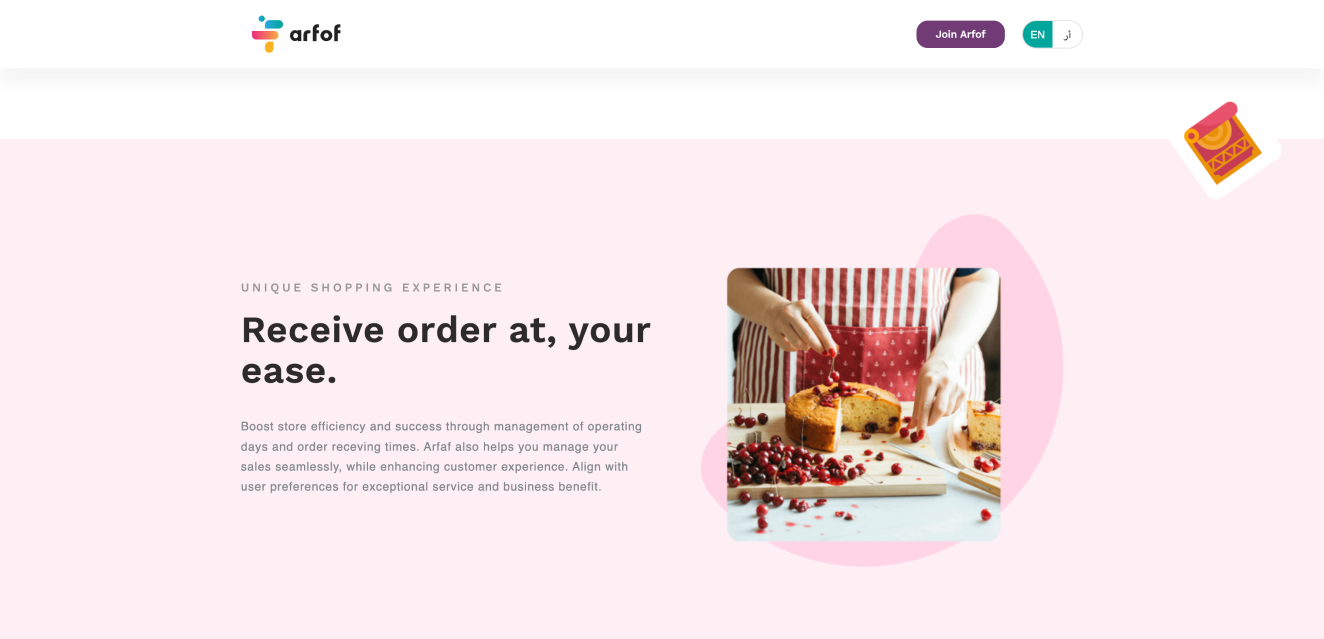Click the UNIQUE SHOPPING EXPERIENCE label
1324x639 pixels.
pos(372,288)
